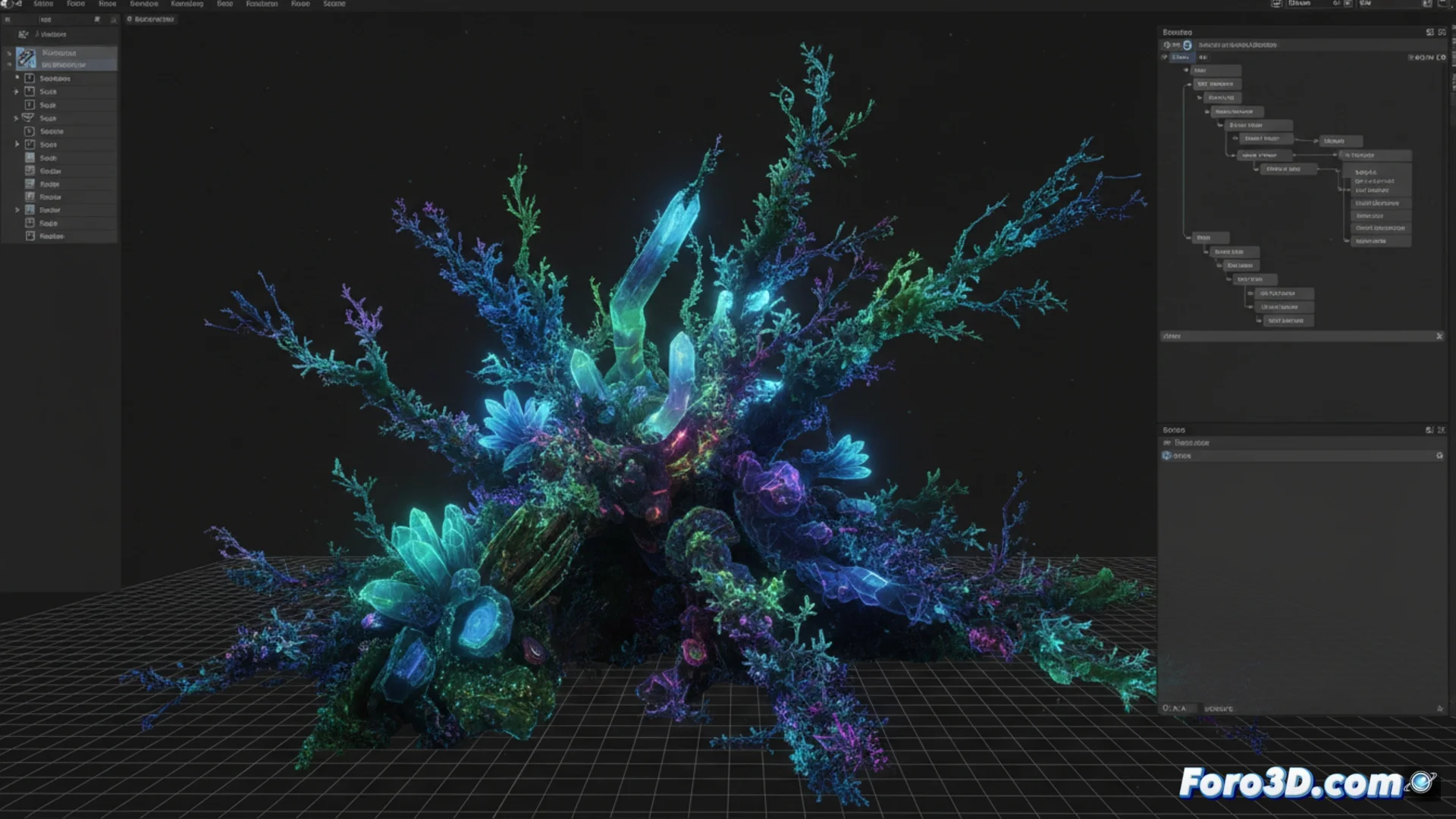Click the highlighted blue value slider in the node panel
Screen dimensions: 1456x819
click(1184, 58)
